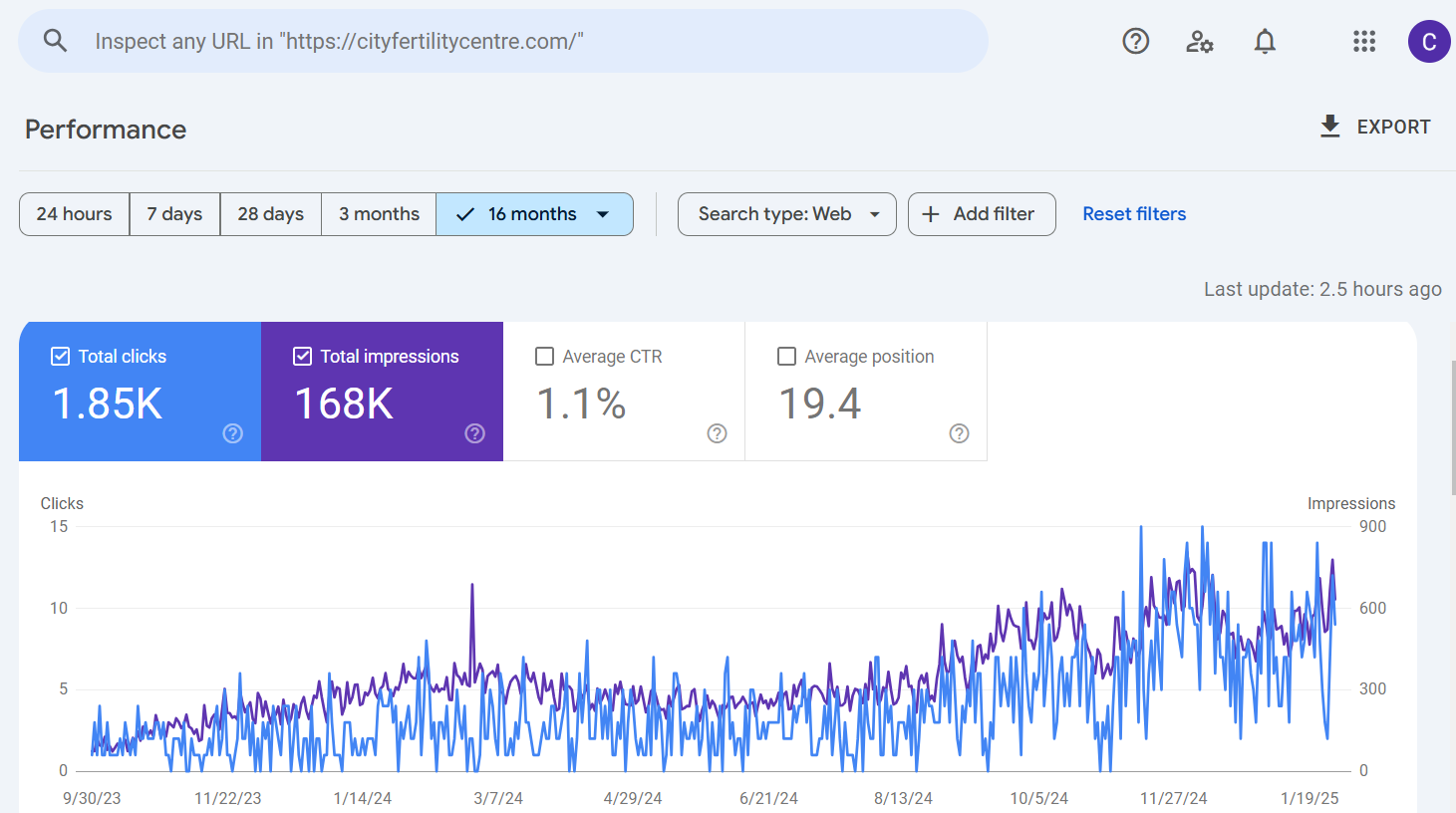Uncheck the Total clicks checkbox
The height and width of the screenshot is (813, 1456).
pyautogui.click(x=61, y=357)
